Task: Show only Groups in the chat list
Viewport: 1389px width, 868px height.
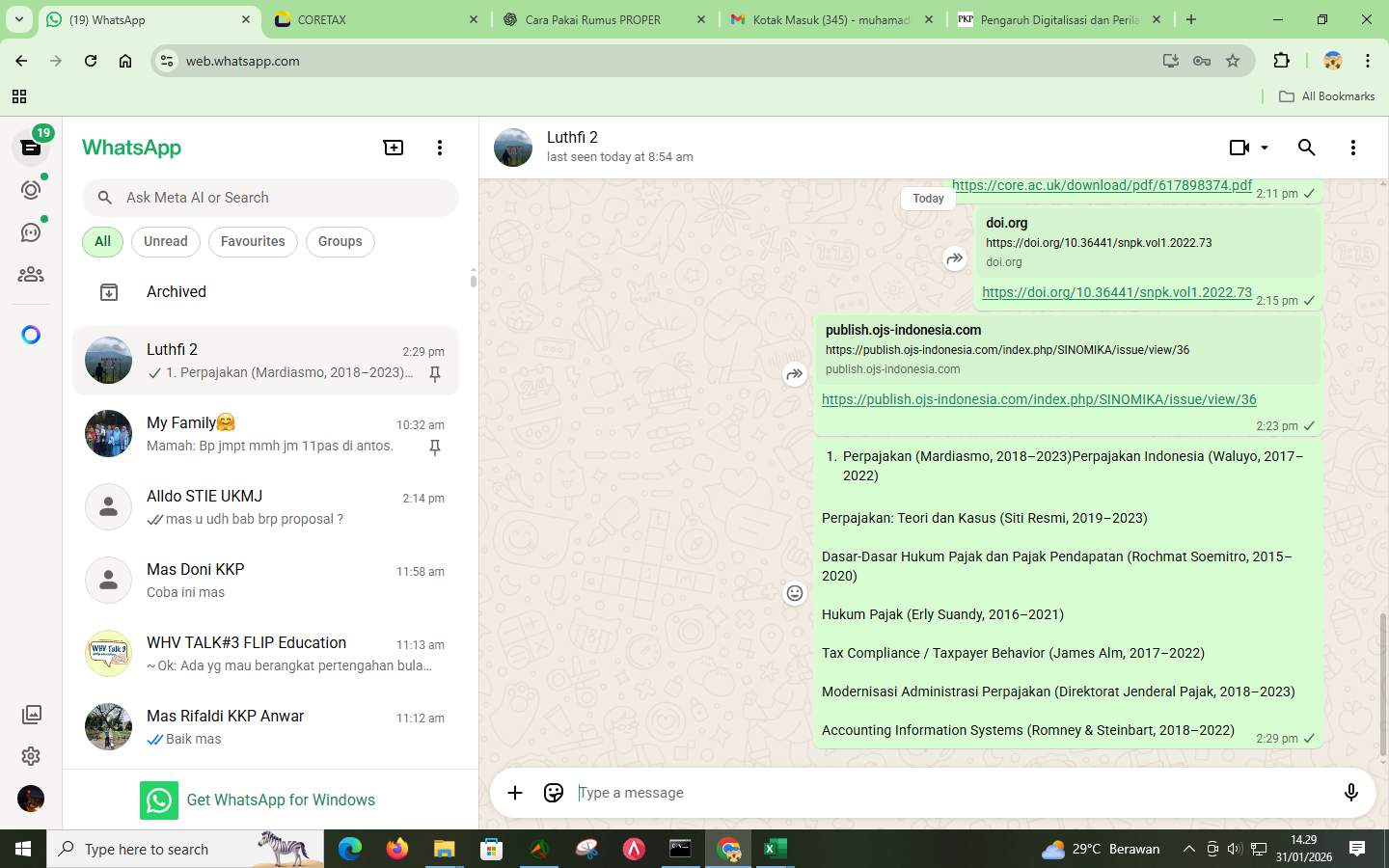Action: point(340,241)
